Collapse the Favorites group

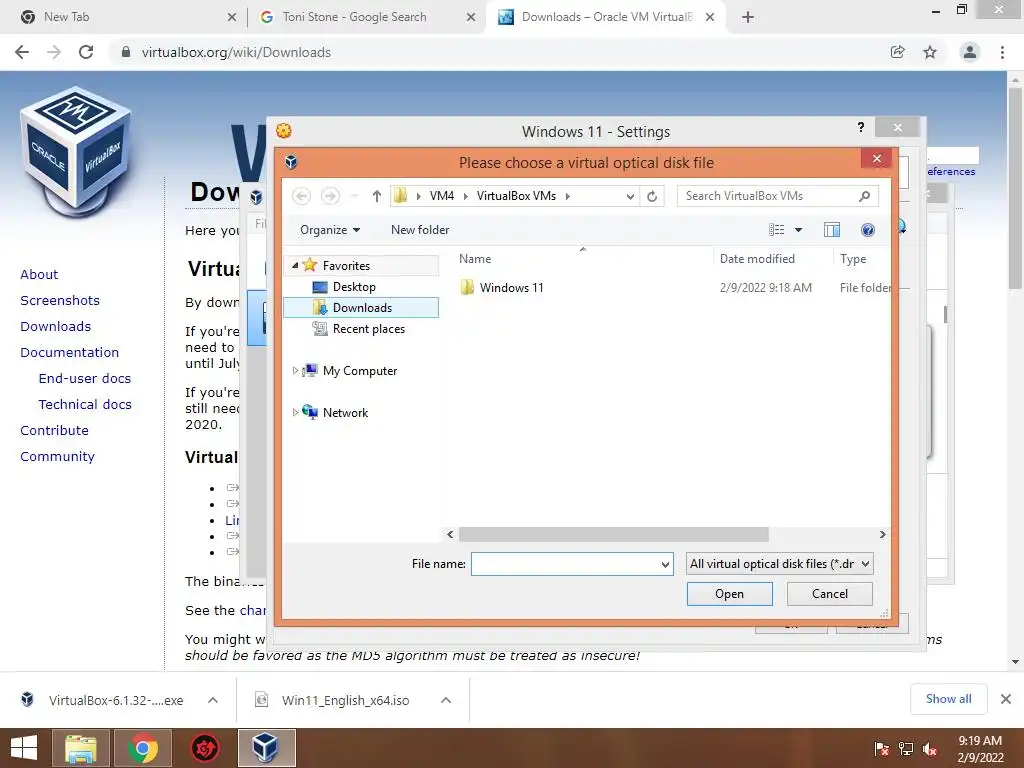pyautogui.click(x=295, y=265)
